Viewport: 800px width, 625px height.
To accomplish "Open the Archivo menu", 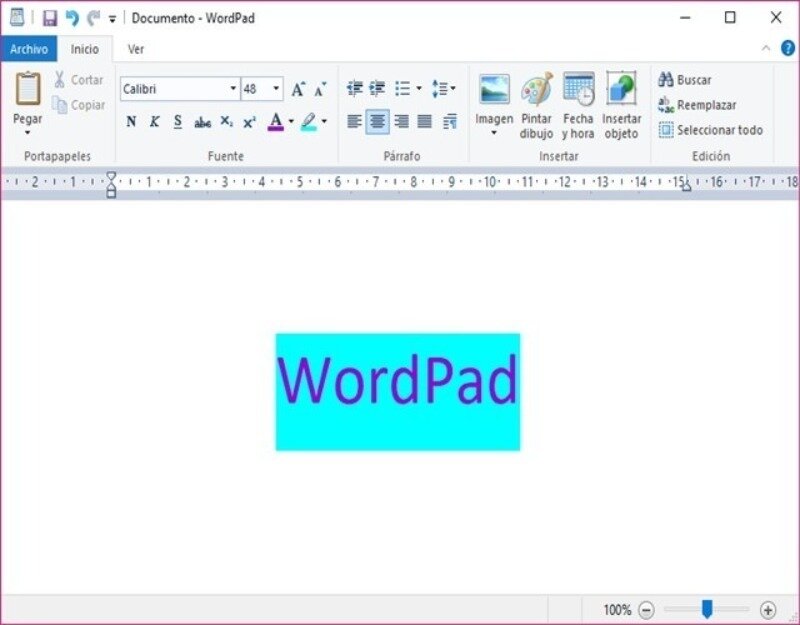I will pyautogui.click(x=29, y=49).
